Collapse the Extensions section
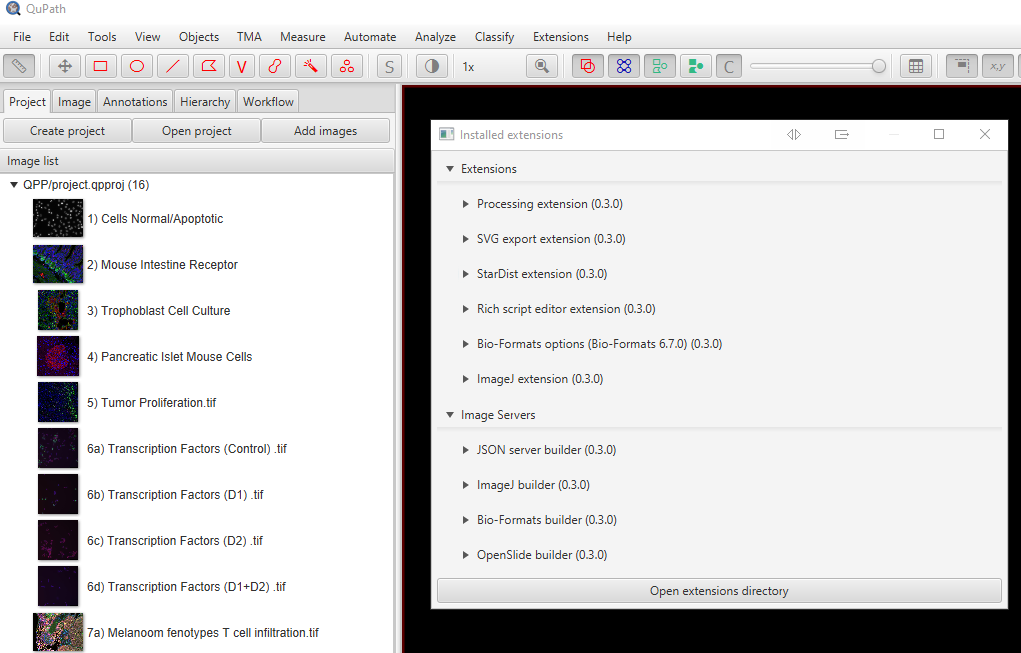Screen dimensions: 1021x653 click(449, 169)
